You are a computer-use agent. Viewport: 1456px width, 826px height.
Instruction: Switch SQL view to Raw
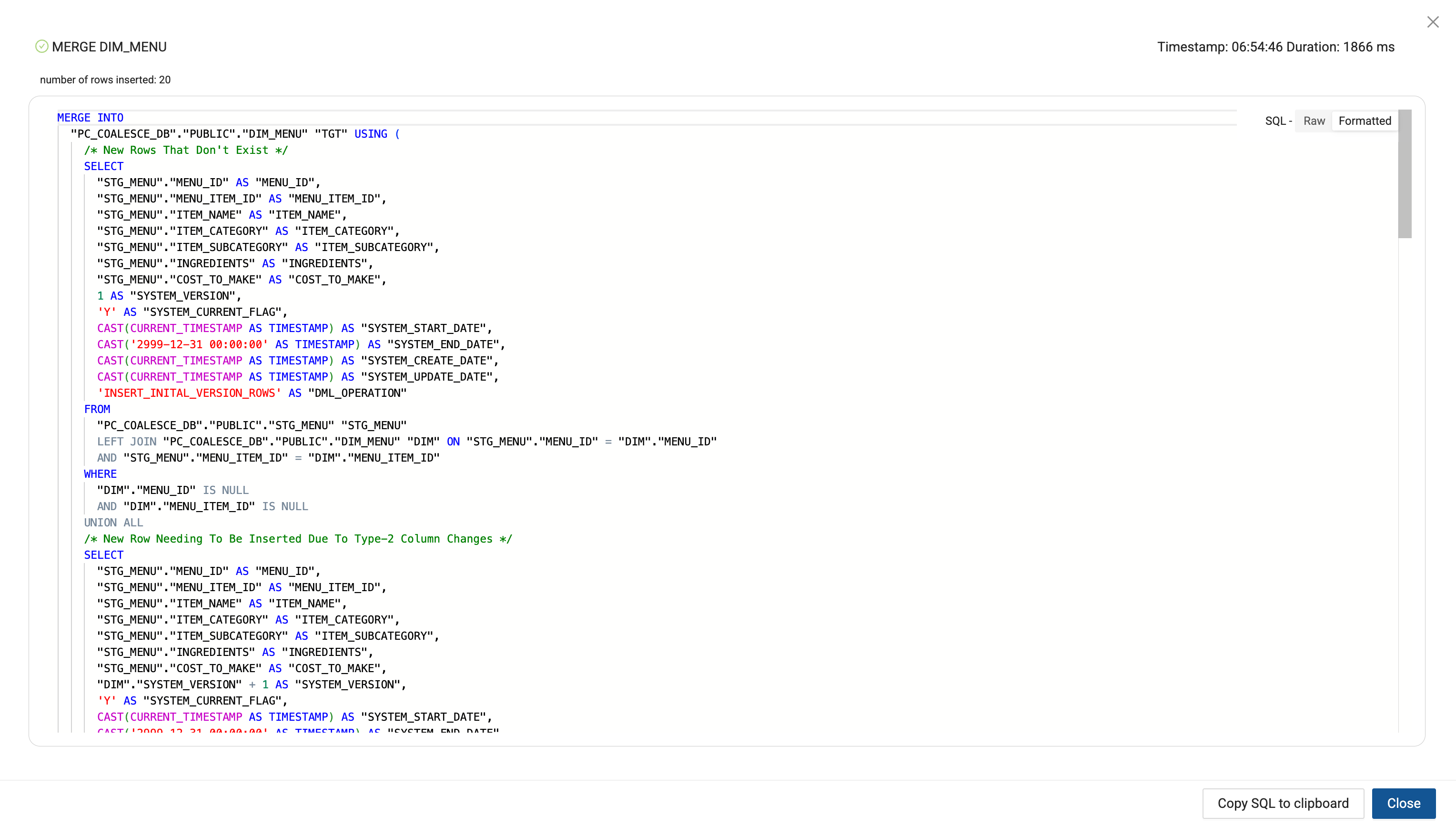(x=1314, y=121)
